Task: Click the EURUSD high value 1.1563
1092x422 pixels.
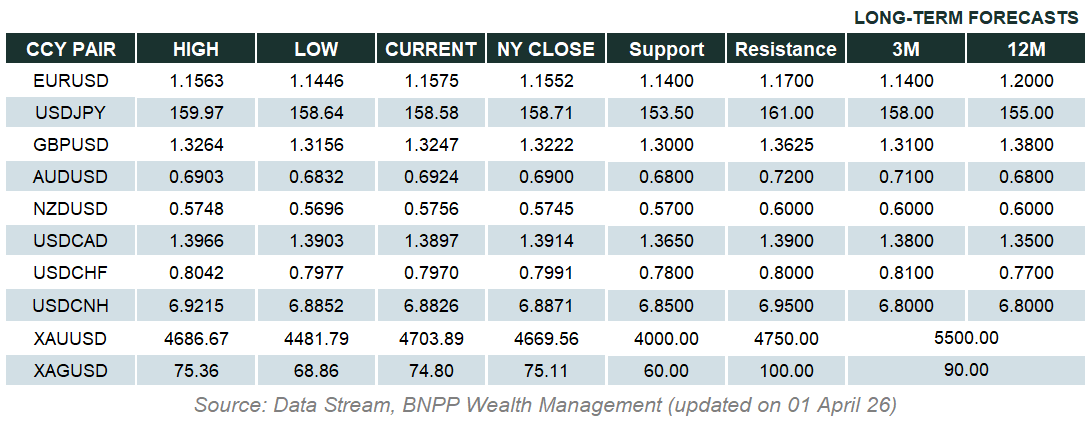Action: coord(196,81)
